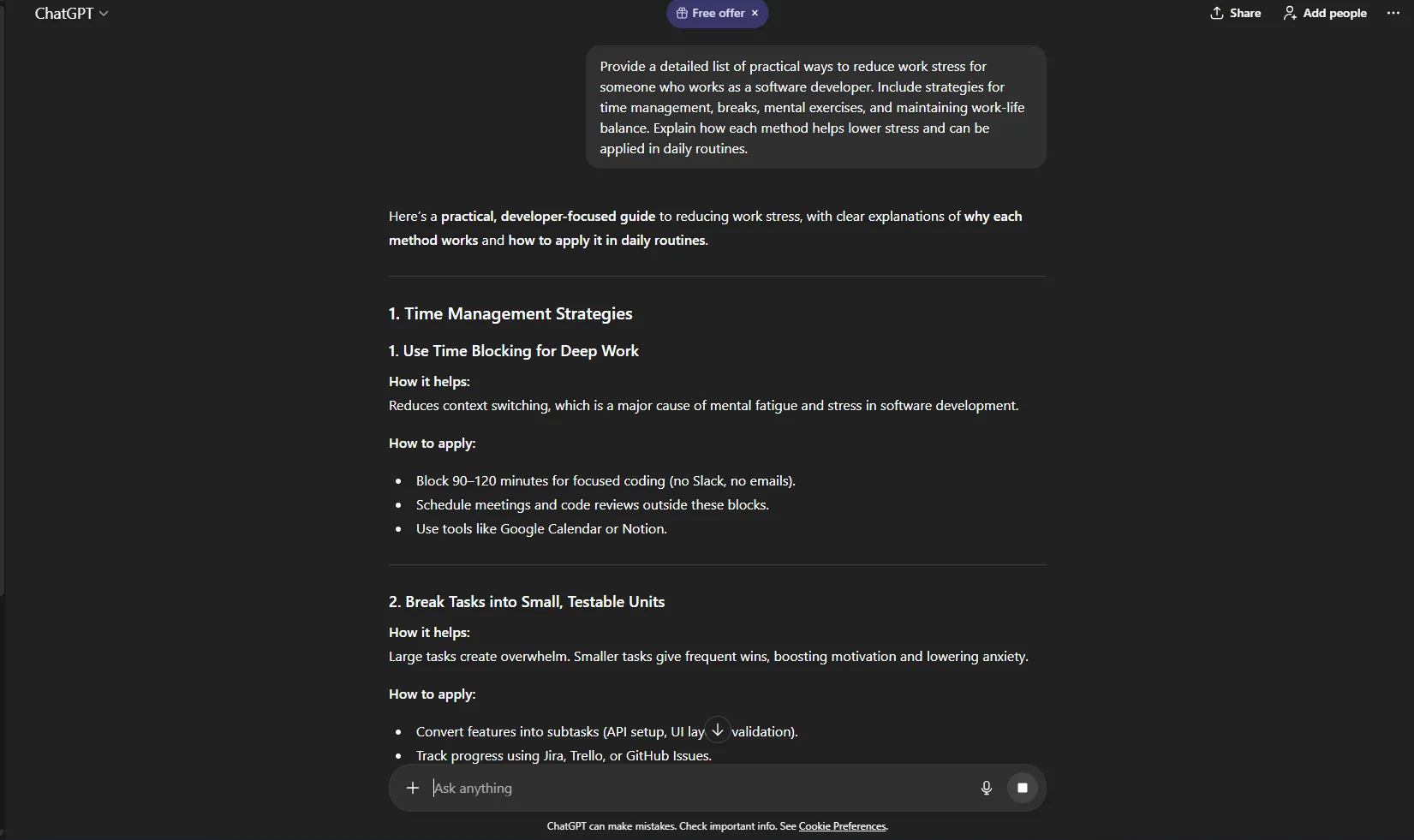Click the Add people button
This screenshot has width=1414, height=840.
click(1324, 14)
